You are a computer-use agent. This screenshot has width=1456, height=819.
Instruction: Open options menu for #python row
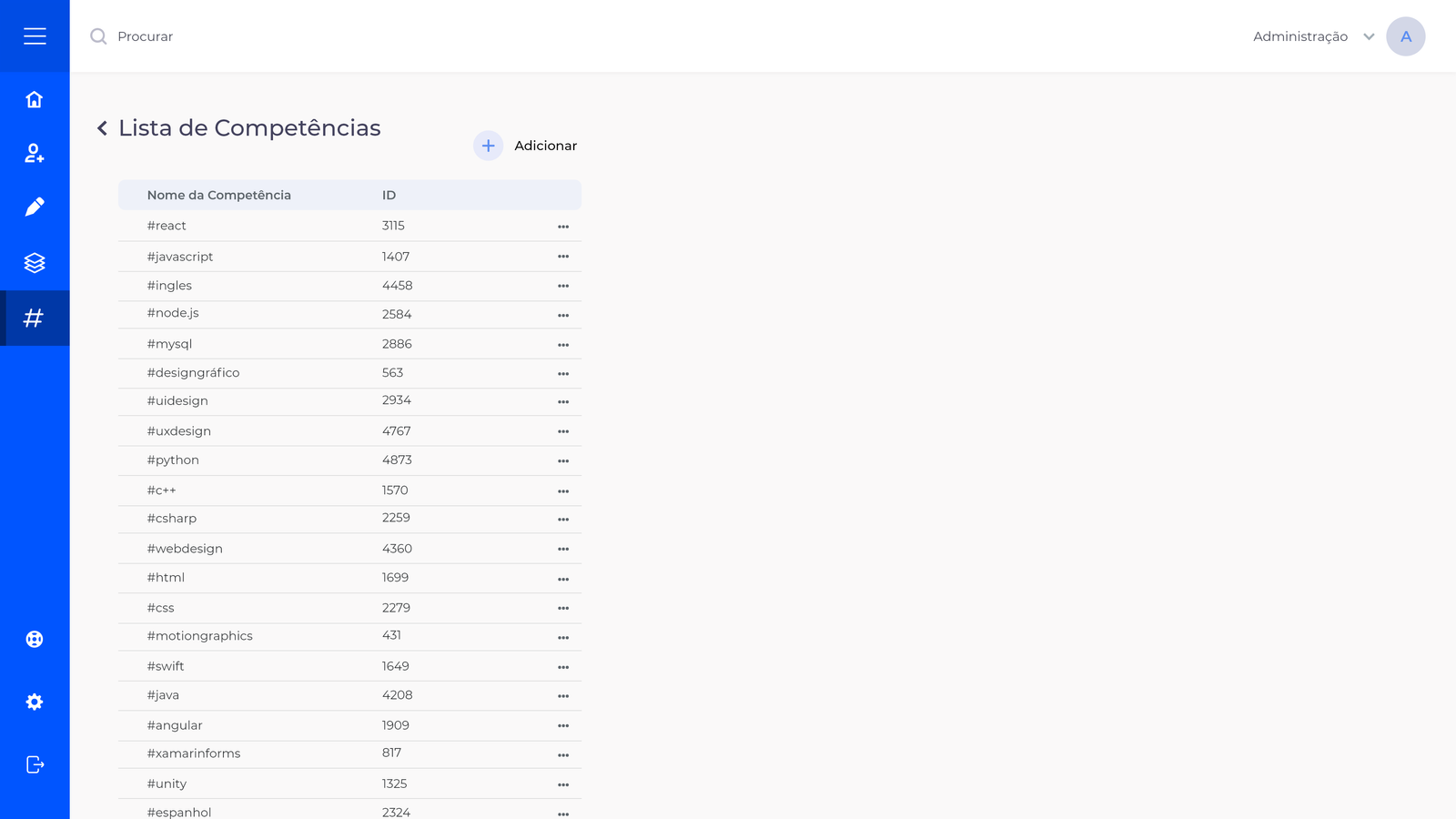(563, 461)
